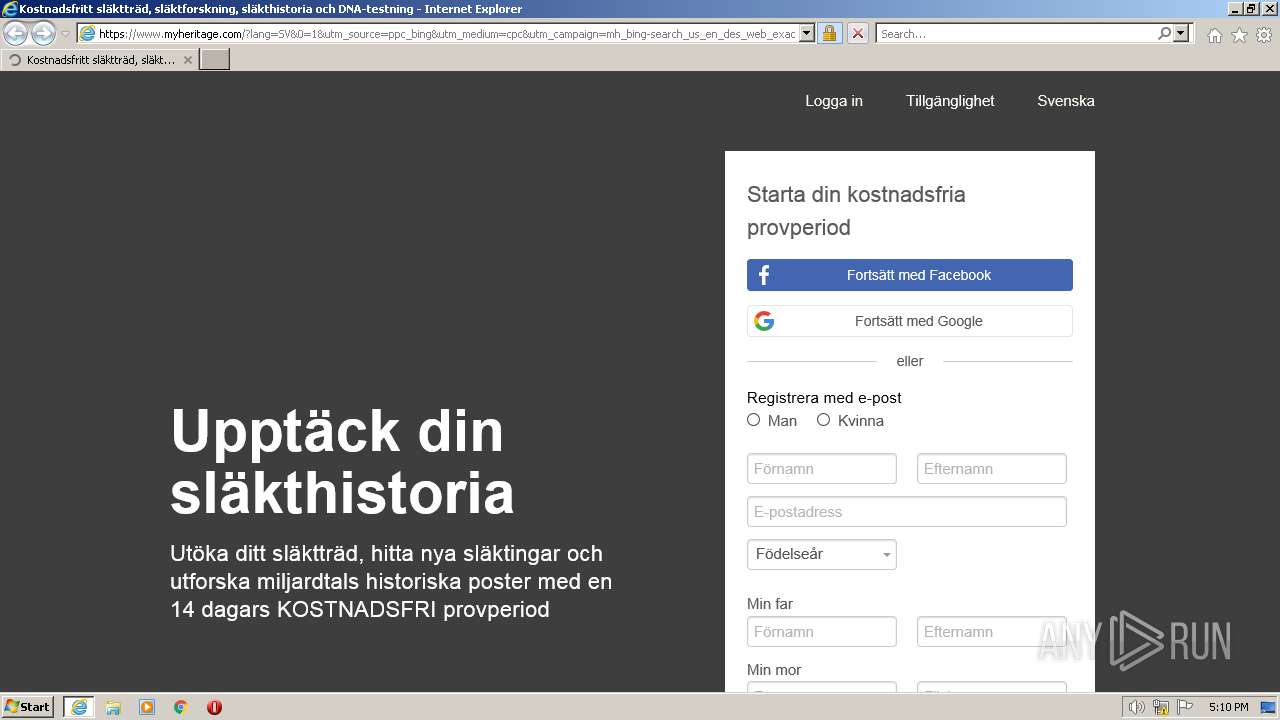Image resolution: width=1280 pixels, height=720 pixels.
Task: Launch Chrome from the taskbar
Action: 181,707
